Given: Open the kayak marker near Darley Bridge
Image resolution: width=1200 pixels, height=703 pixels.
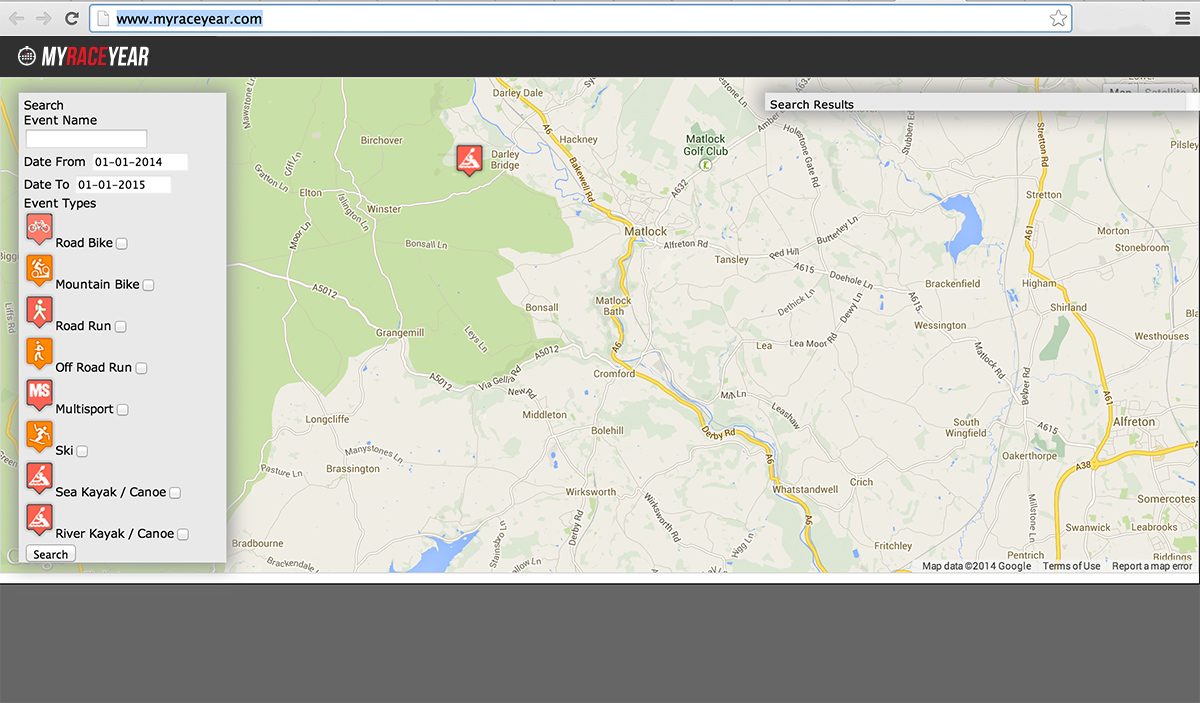Looking at the screenshot, I should [470, 159].
